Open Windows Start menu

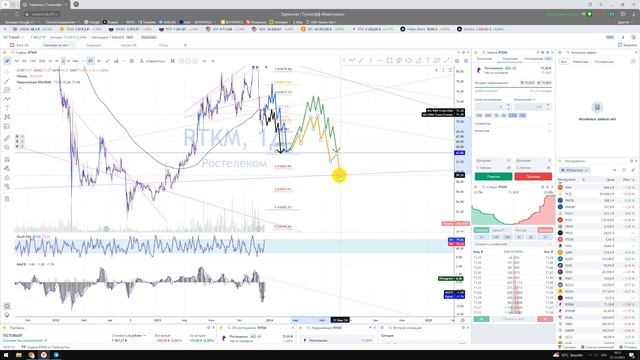(x=6, y=355)
